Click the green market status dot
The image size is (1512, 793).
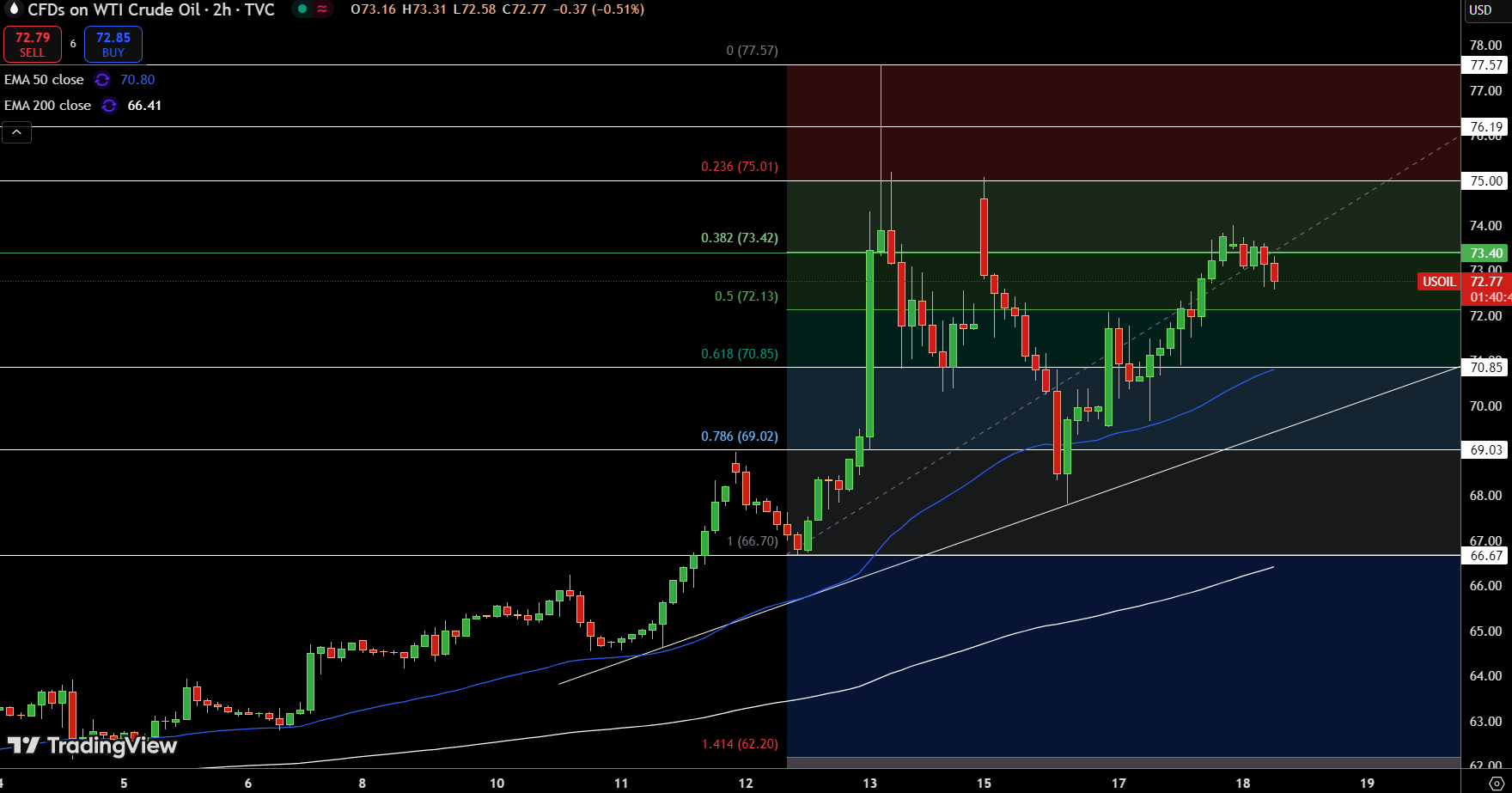click(302, 9)
